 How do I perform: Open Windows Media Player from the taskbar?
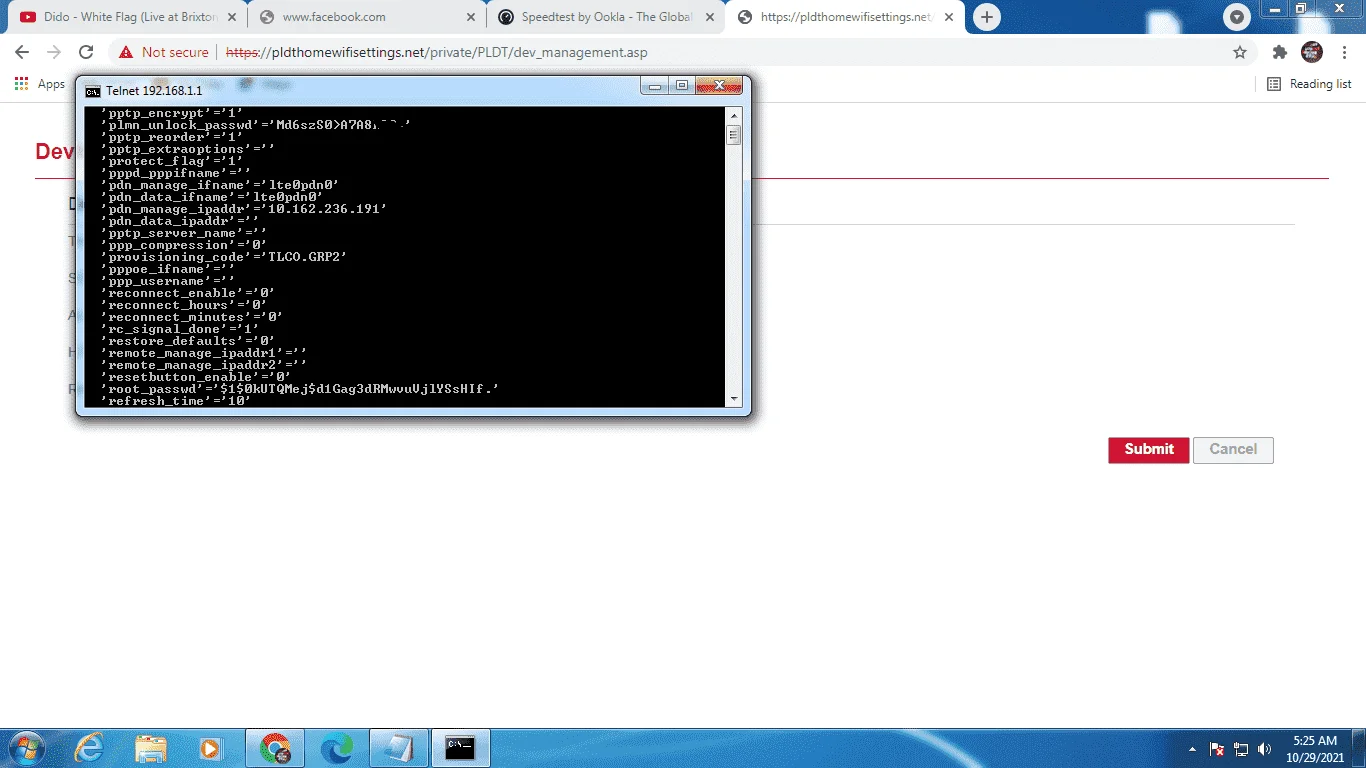[x=211, y=748]
